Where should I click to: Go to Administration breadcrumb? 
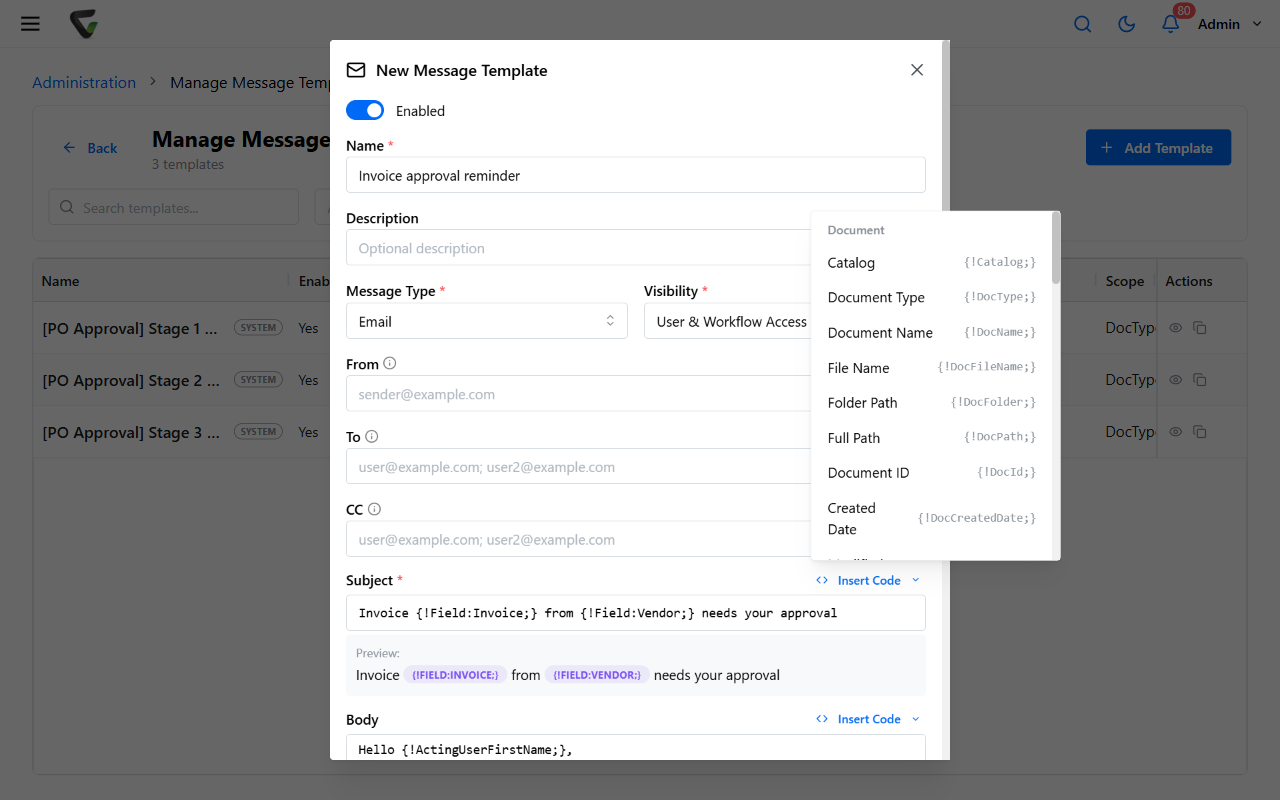84,83
